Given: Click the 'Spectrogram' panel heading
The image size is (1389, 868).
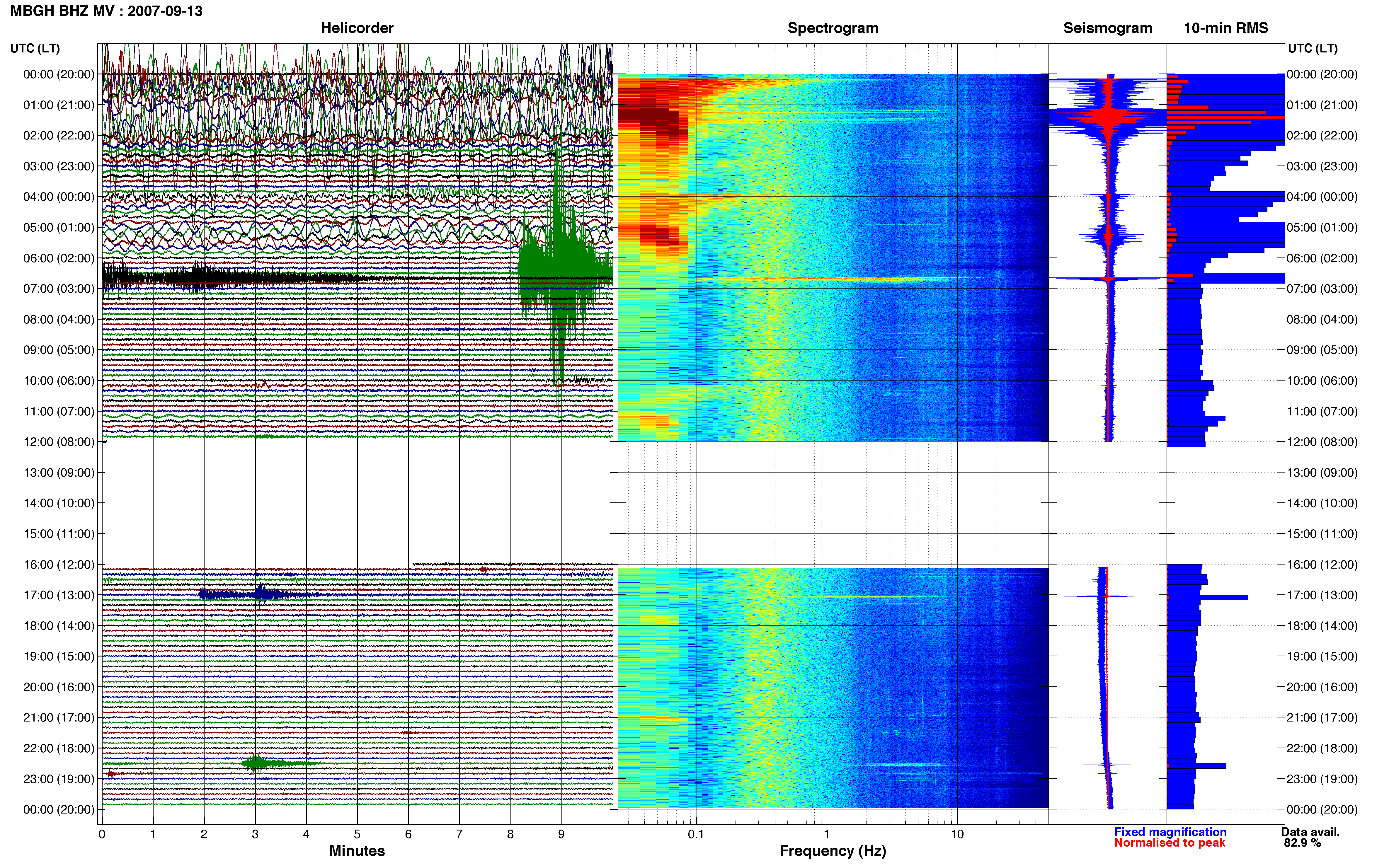Looking at the screenshot, I should click(x=833, y=28).
